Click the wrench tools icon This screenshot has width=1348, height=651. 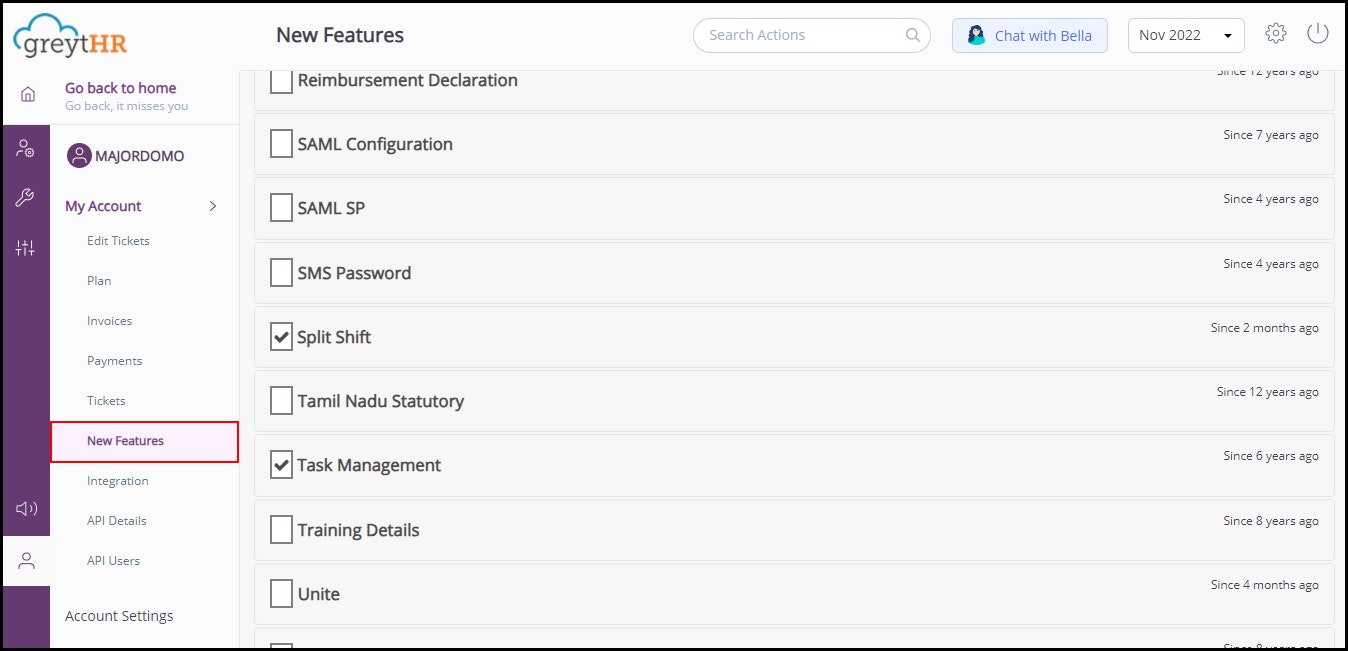point(26,198)
